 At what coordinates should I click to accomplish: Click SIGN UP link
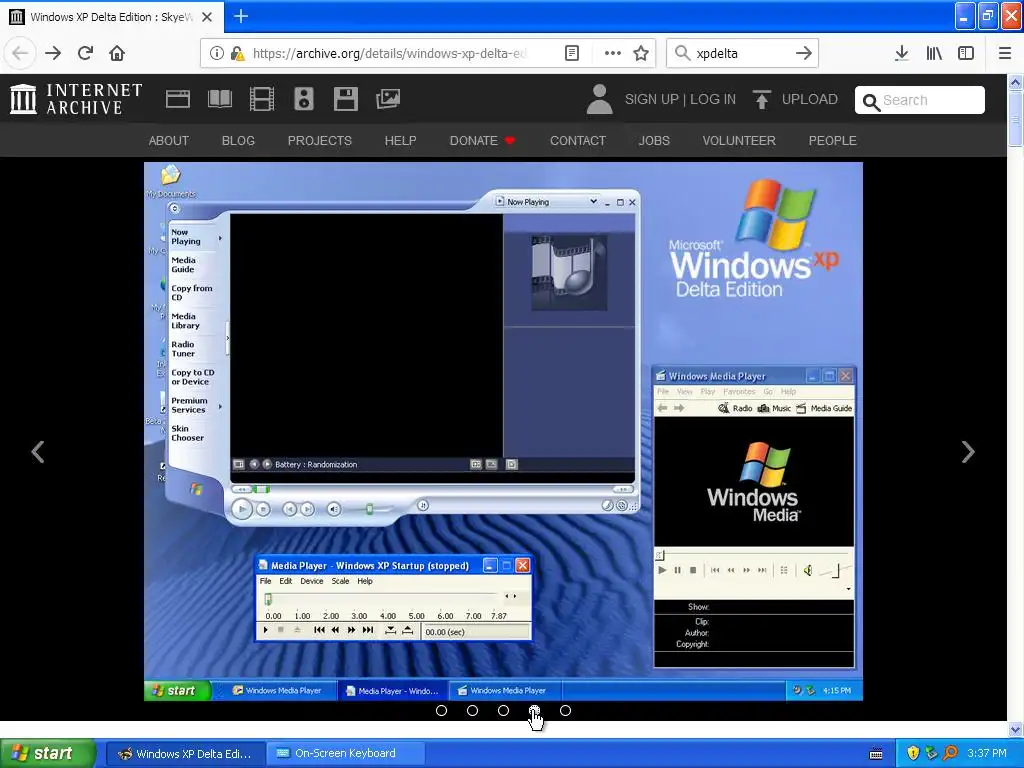coord(652,99)
